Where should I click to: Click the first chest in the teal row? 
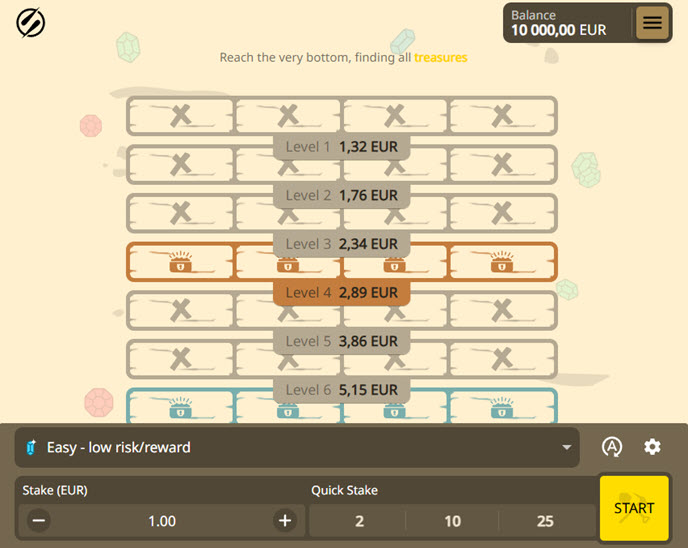[x=181, y=407]
